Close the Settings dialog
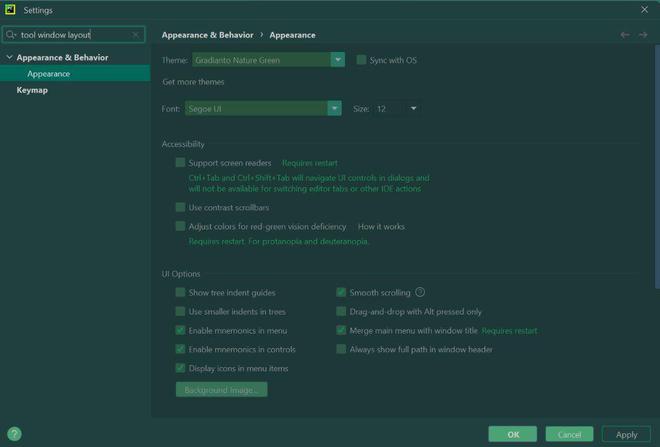 [644, 9]
